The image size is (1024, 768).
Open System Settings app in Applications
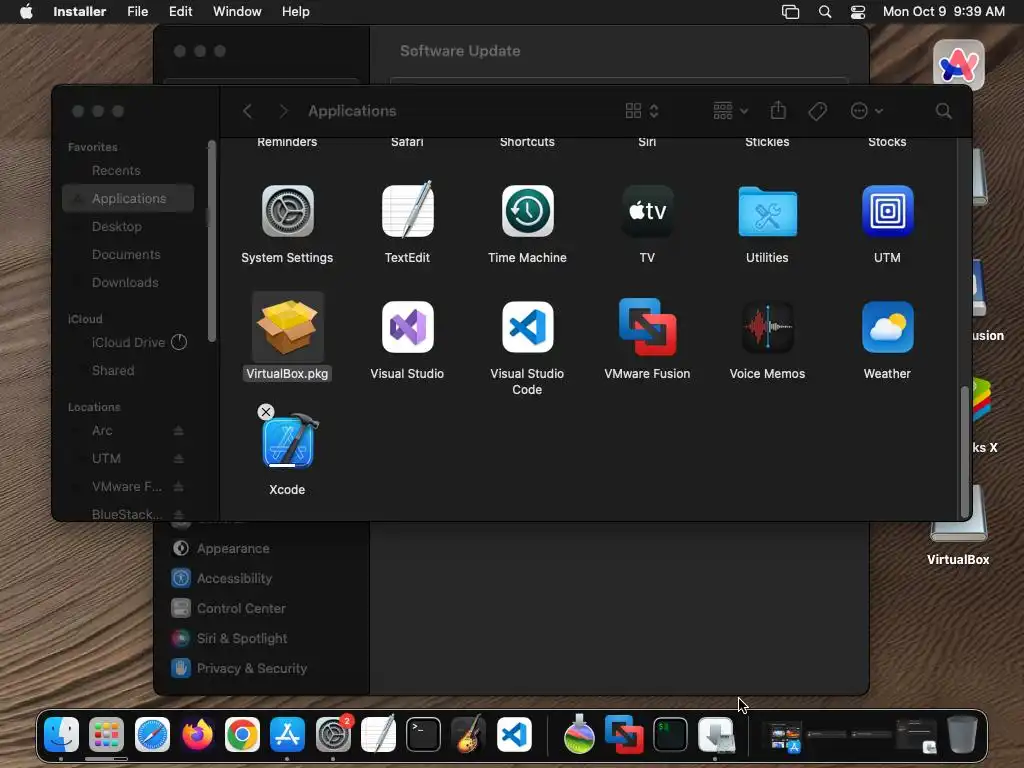coord(287,211)
